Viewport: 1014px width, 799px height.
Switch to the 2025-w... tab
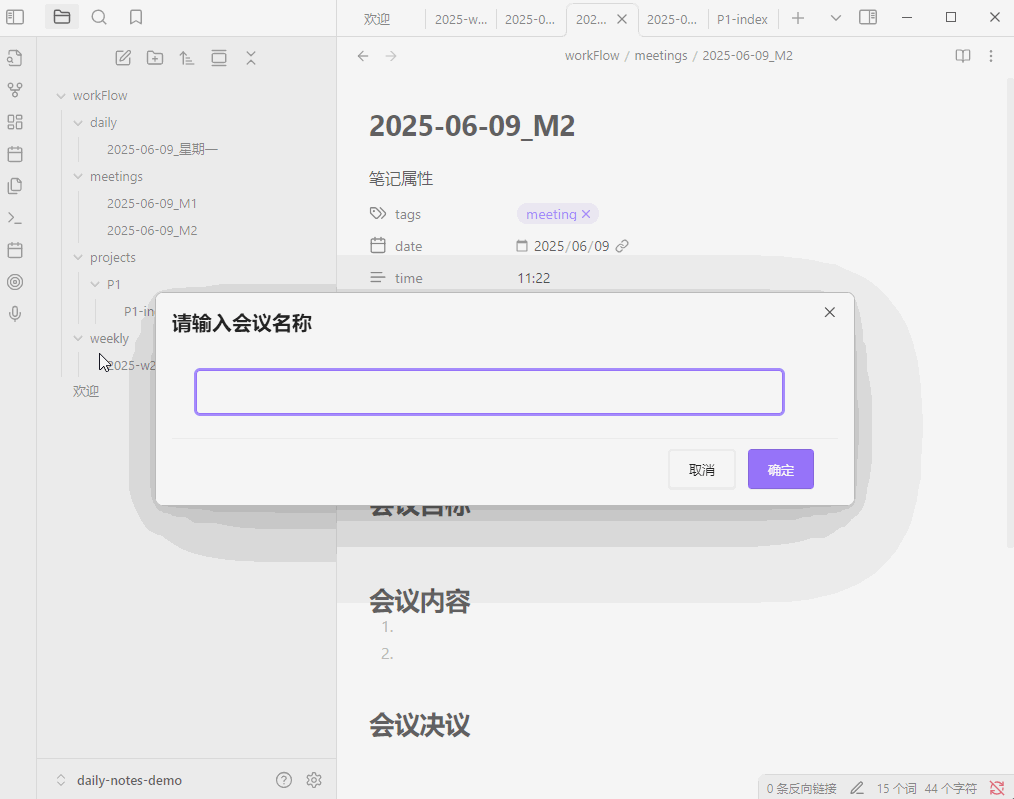pyautogui.click(x=461, y=19)
